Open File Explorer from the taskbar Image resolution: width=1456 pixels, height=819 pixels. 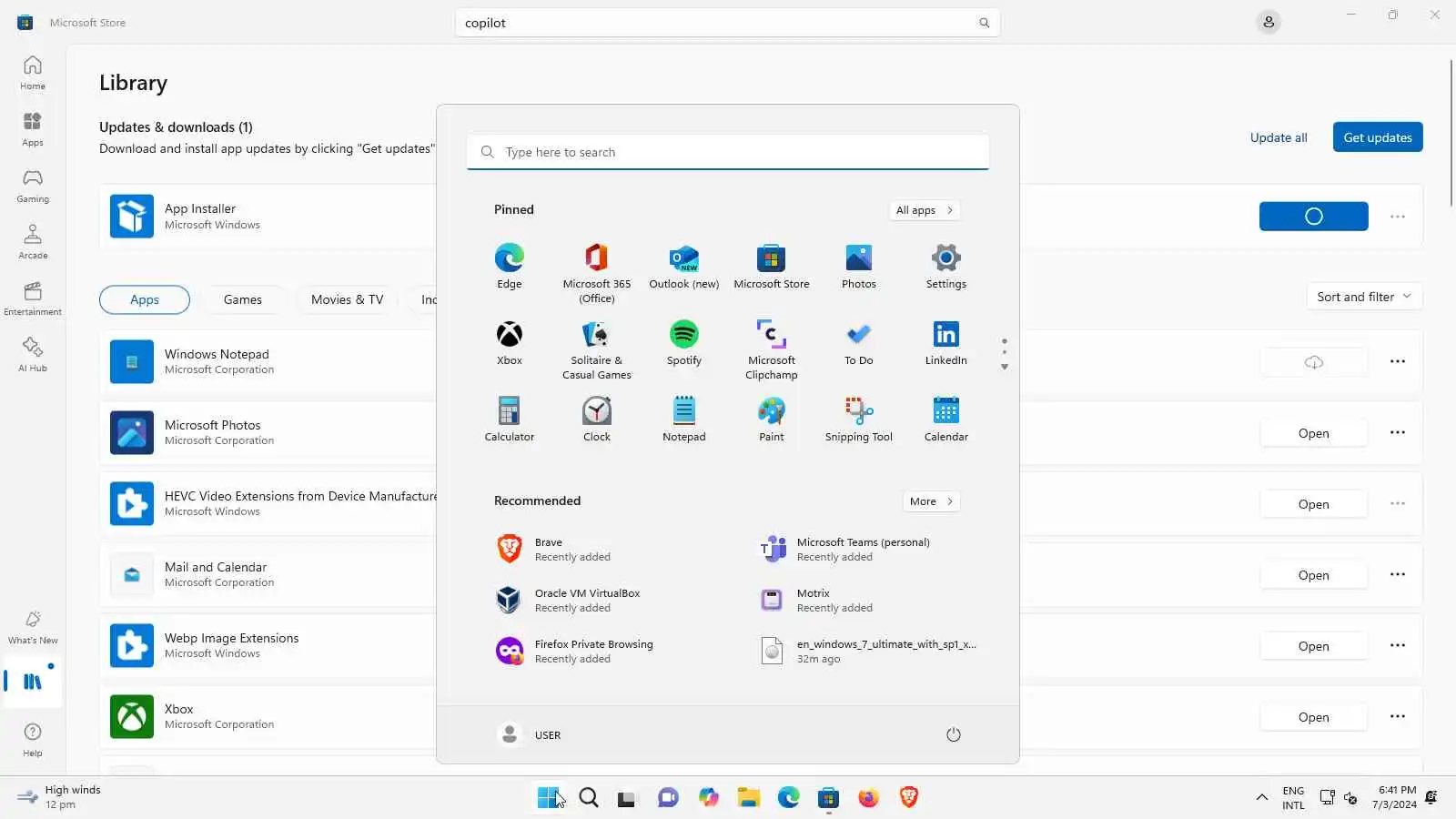(749, 798)
